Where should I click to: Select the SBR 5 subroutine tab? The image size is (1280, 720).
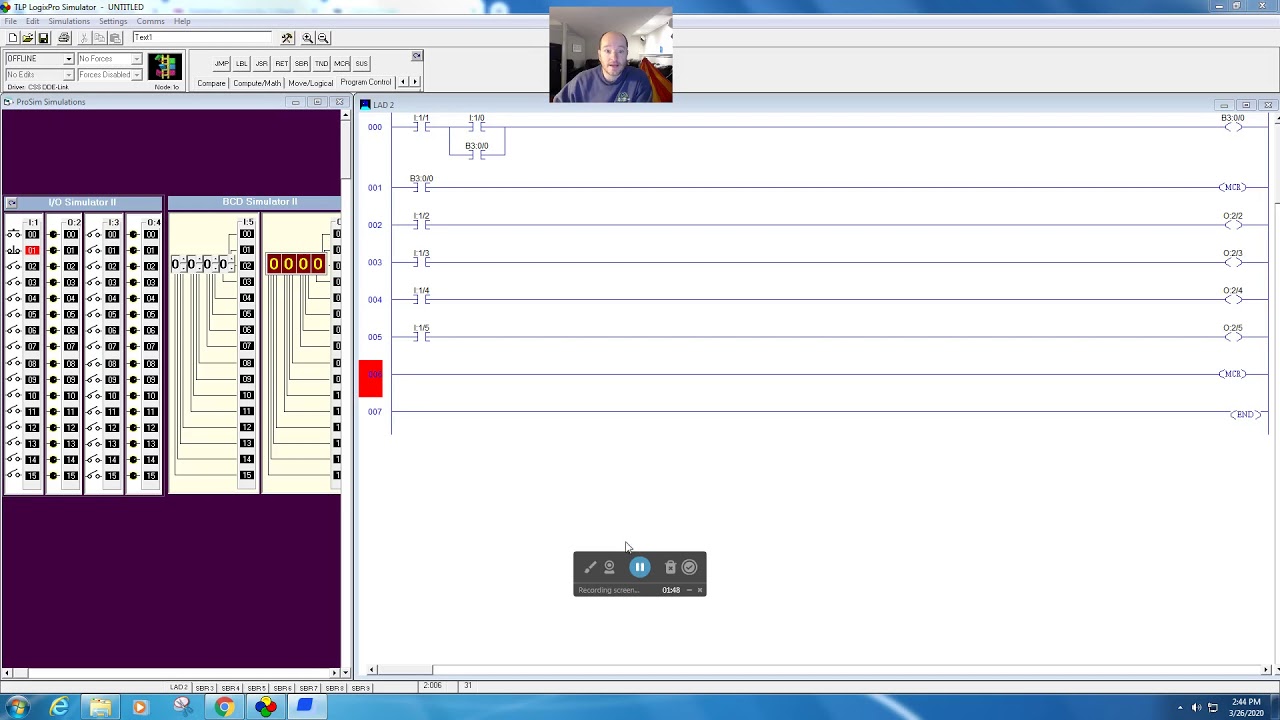pos(256,688)
